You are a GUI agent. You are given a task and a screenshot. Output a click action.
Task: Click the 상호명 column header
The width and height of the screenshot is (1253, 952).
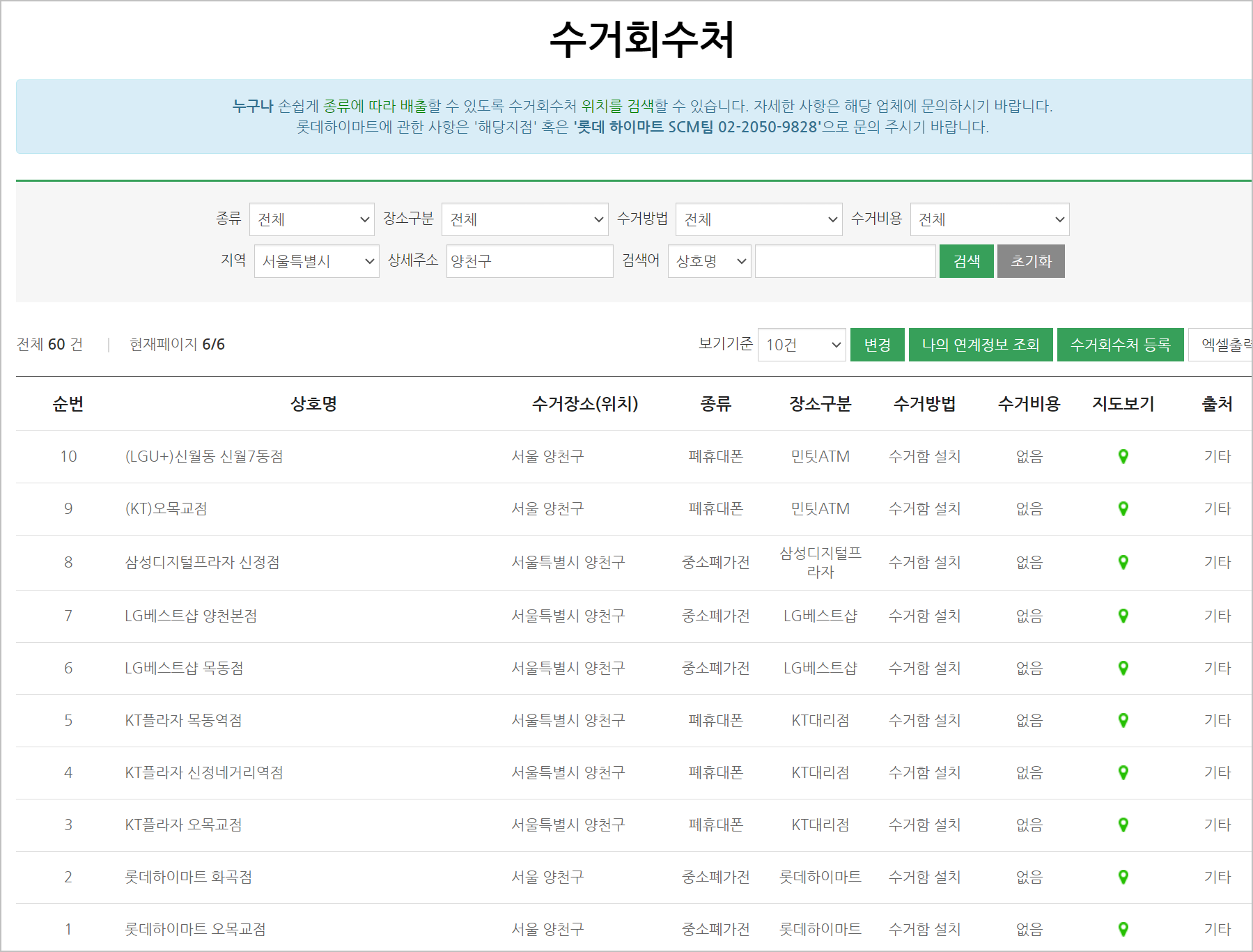313,404
